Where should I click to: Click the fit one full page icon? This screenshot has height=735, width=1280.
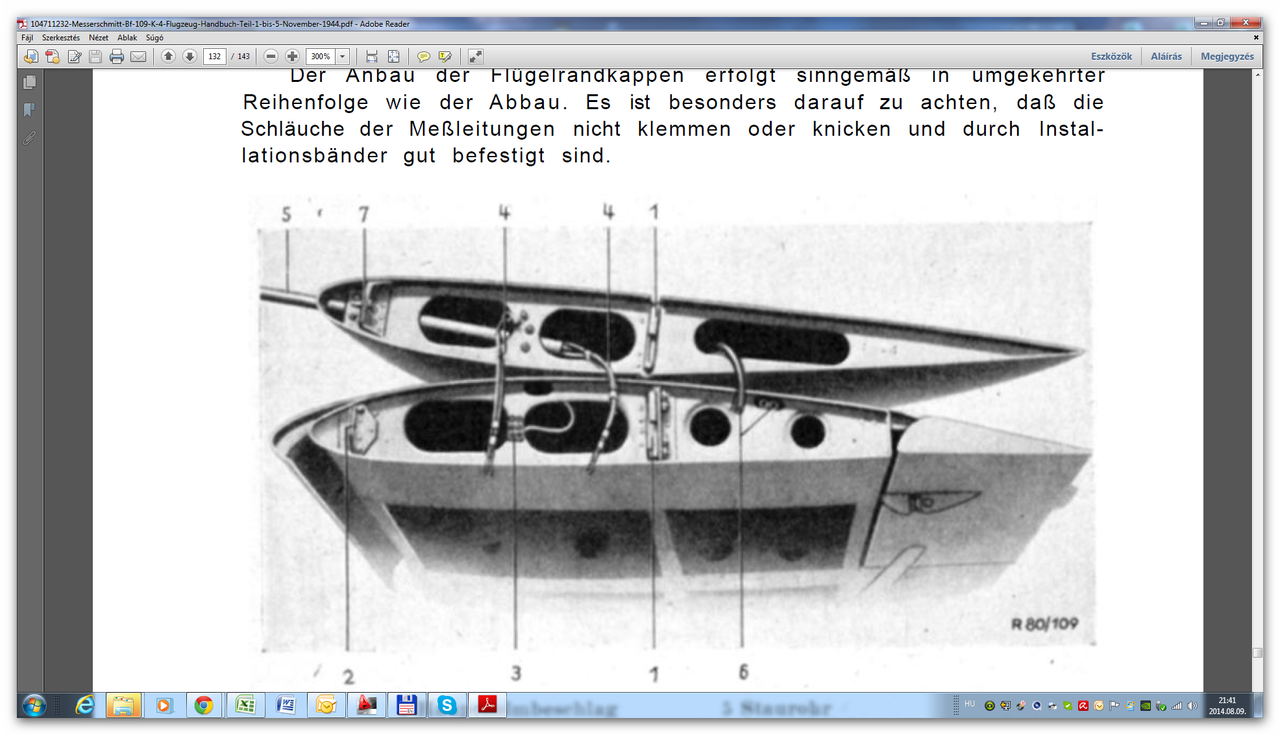(x=394, y=57)
